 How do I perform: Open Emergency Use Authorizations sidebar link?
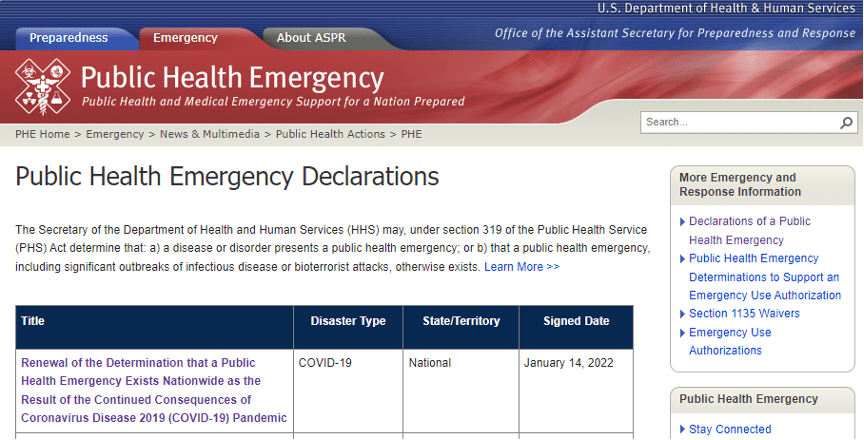[730, 341]
